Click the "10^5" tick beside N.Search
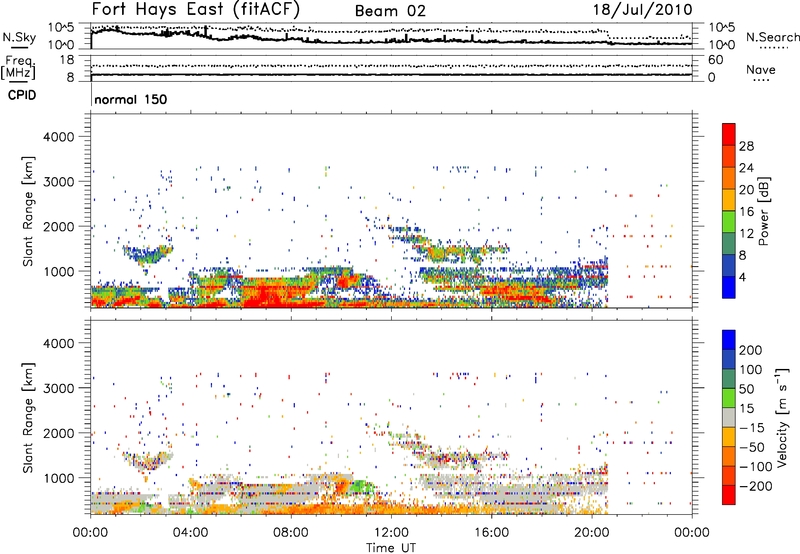The height and width of the screenshot is (554, 800). 721,27
